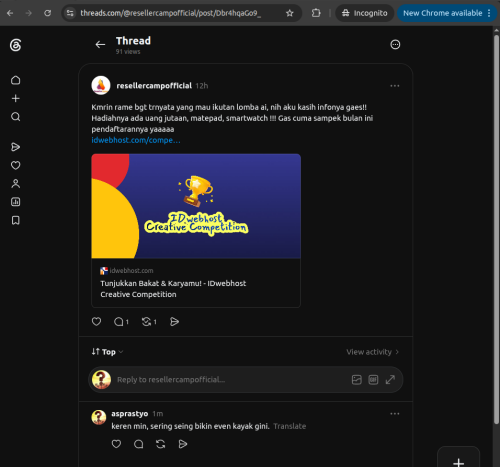The width and height of the screenshot is (500, 467).
Task: Attach media in the reply box
Action: tap(357, 380)
